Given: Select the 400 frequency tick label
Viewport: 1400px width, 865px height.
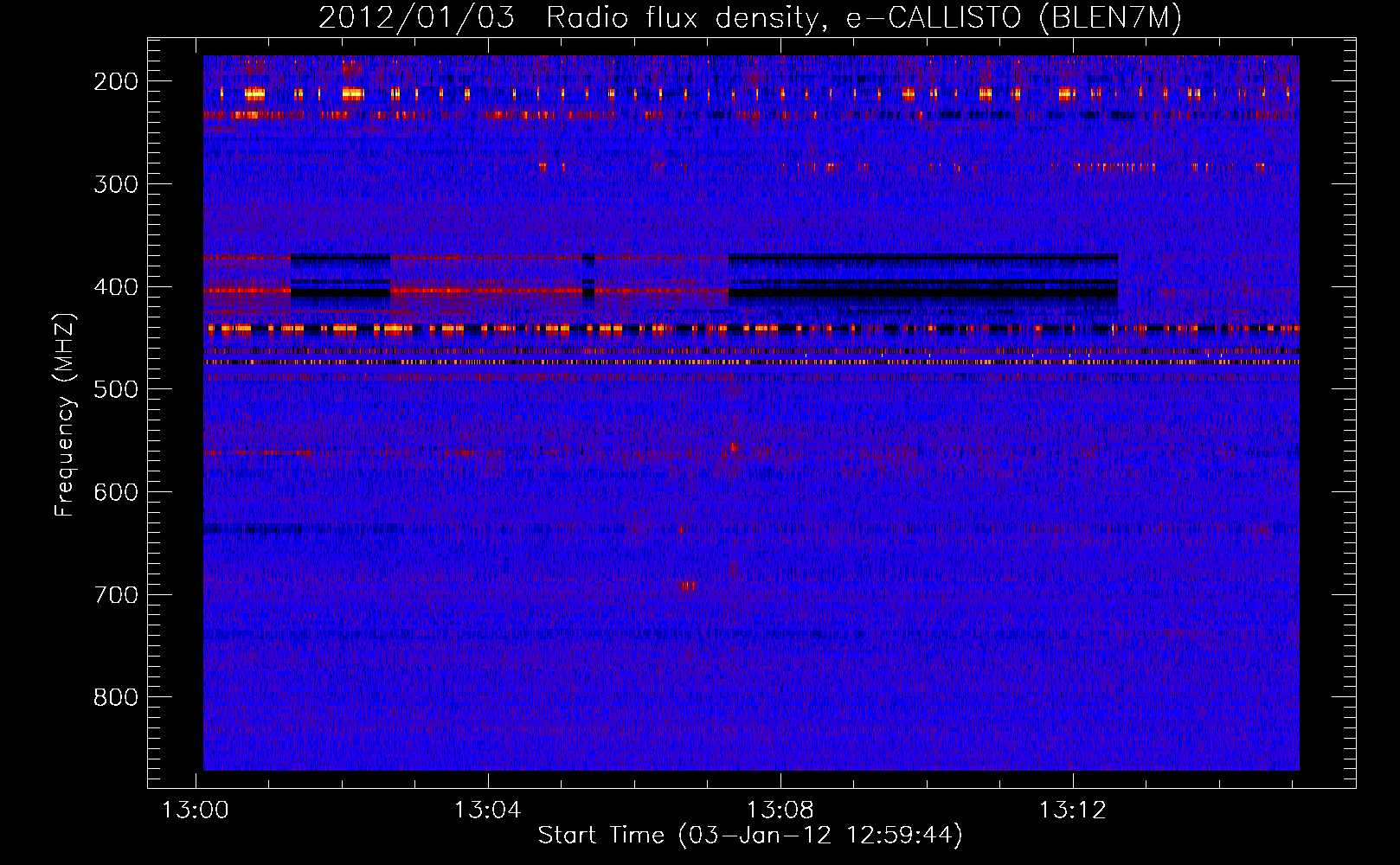Looking at the screenshot, I should (x=116, y=287).
